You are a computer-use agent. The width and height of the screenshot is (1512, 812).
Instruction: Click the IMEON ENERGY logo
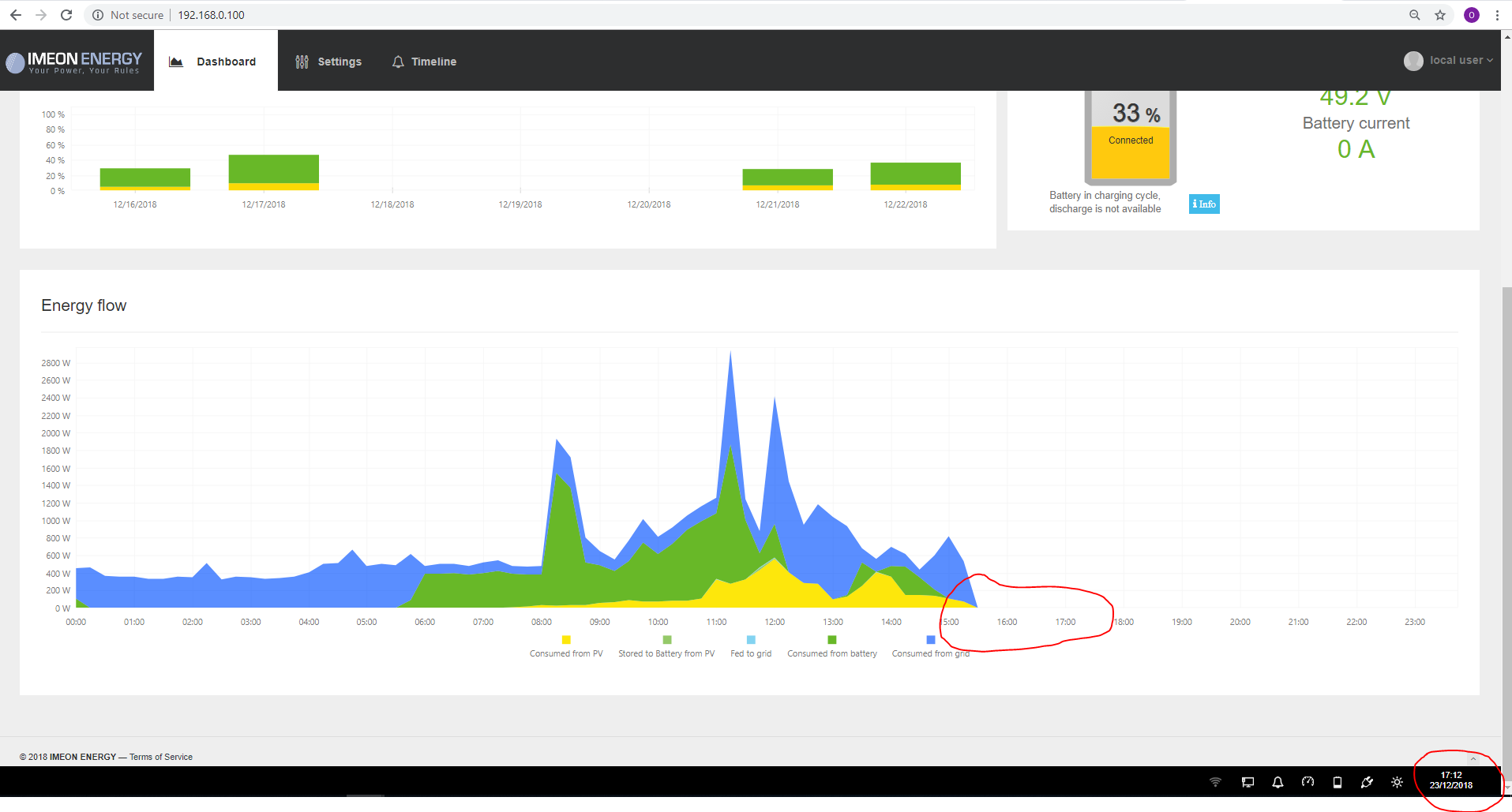click(x=74, y=62)
